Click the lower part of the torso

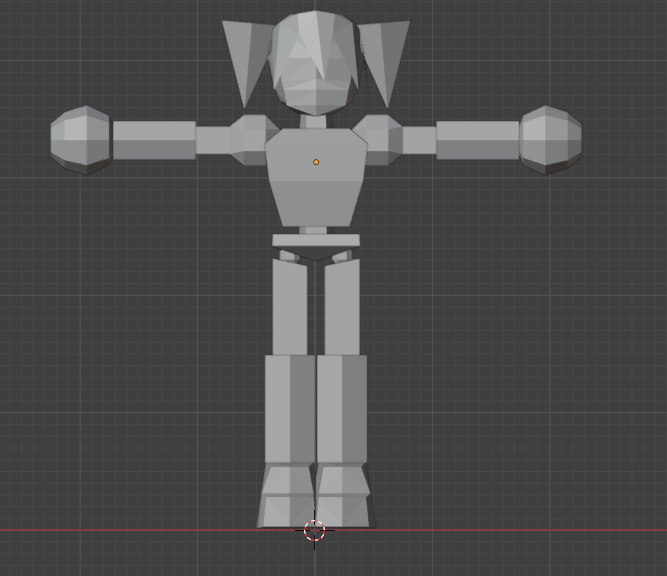(315, 203)
